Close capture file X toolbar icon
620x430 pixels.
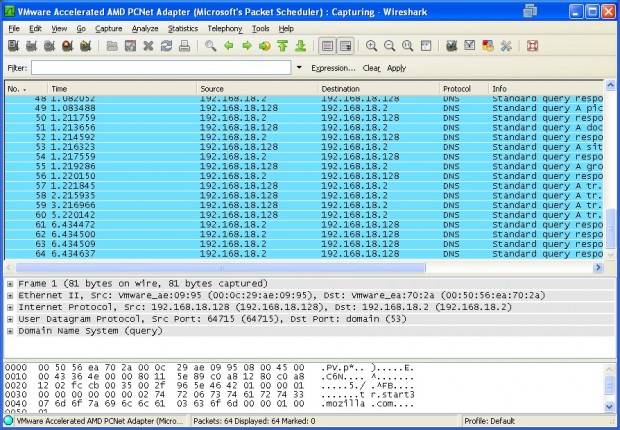(148, 46)
